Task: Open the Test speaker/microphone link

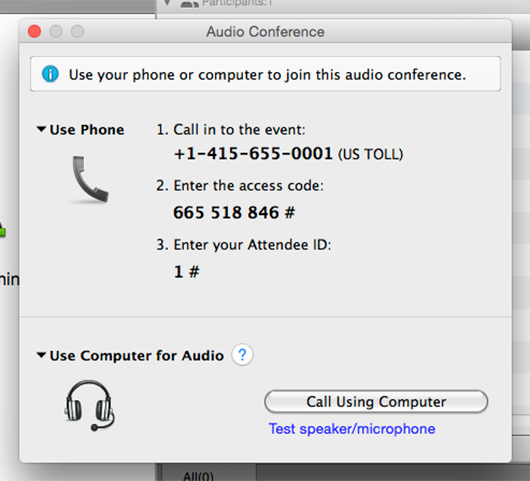Action: coord(352,429)
